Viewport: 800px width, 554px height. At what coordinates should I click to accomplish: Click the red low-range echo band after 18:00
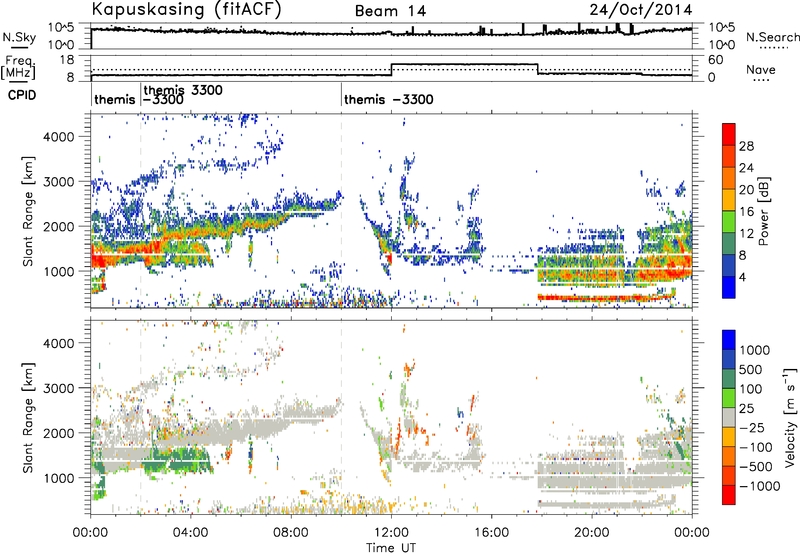[x=606, y=297]
